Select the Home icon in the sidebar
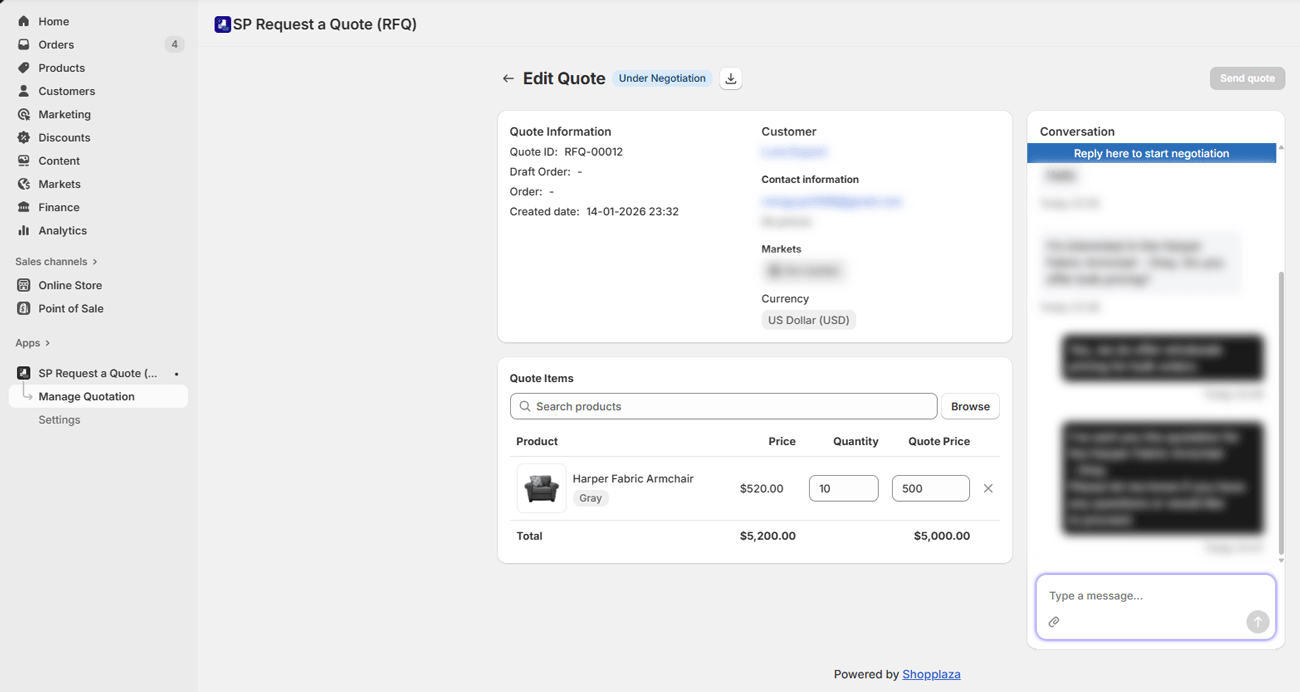 pos(22,21)
